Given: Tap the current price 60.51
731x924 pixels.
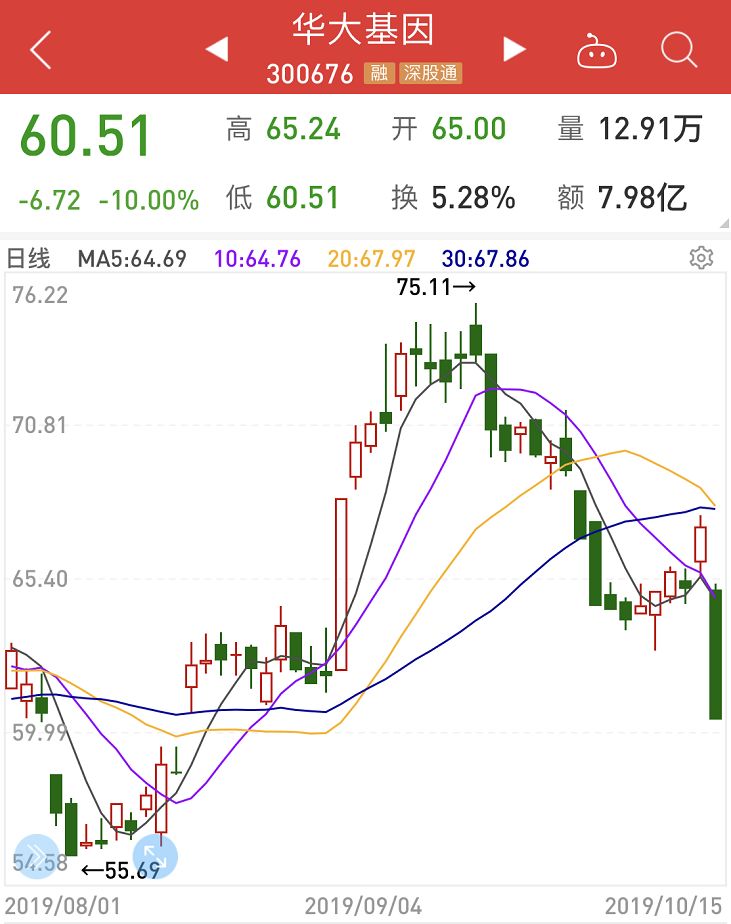Looking at the screenshot, I should click(x=85, y=136).
